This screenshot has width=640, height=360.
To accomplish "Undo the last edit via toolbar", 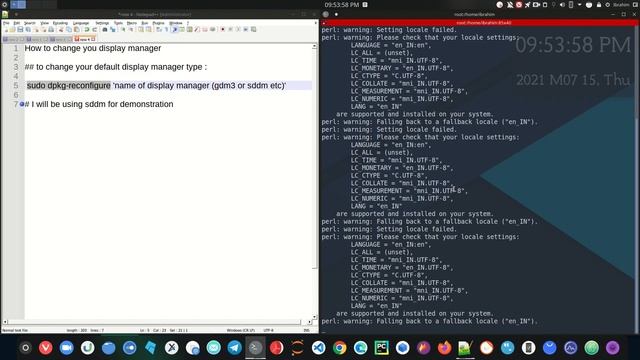I will [87, 29].
